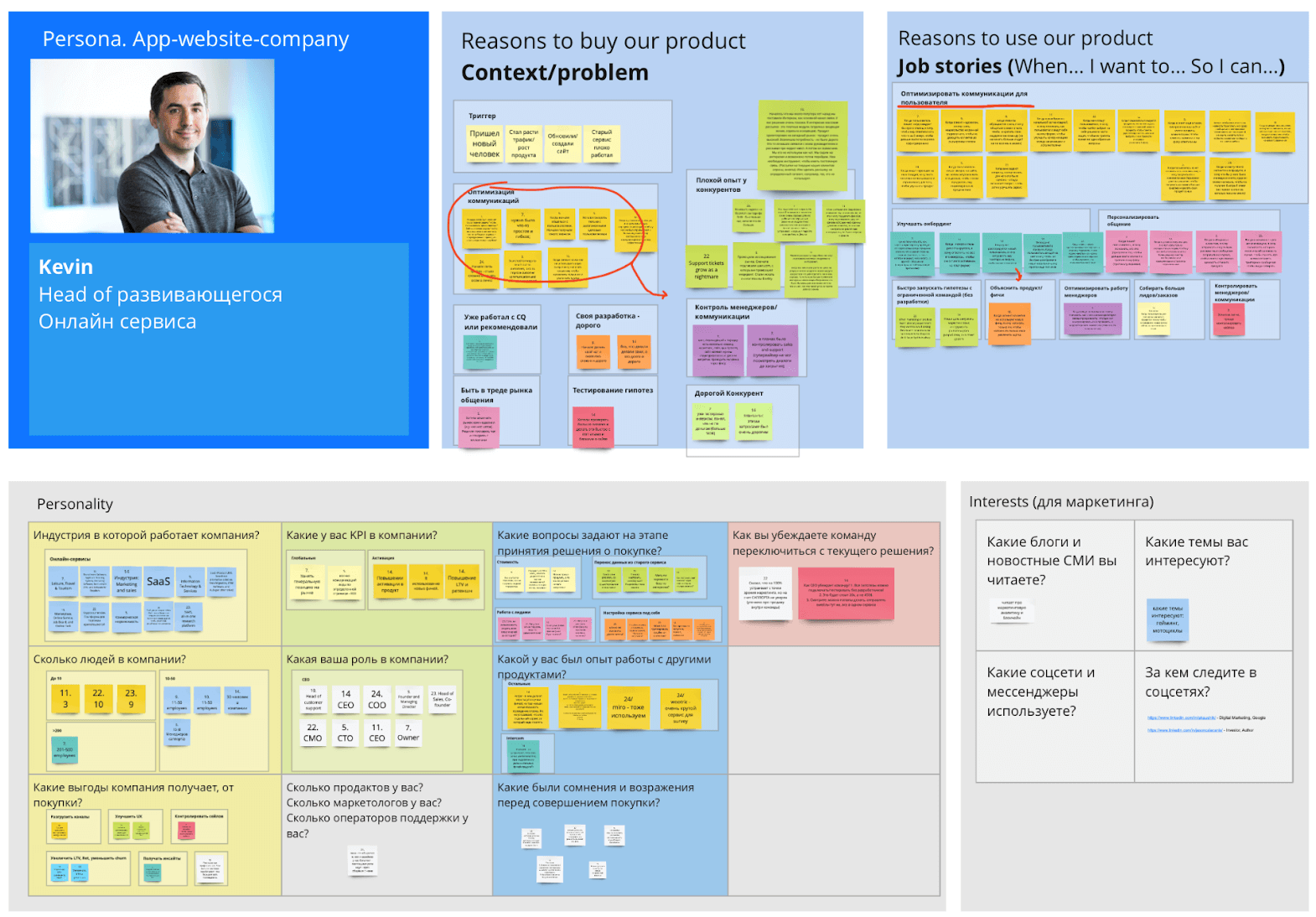Viewport: 1316px width, 917px height.
Task: Click 'Какие соцсети и мессенджеры используете?' question
Action: (1040, 692)
